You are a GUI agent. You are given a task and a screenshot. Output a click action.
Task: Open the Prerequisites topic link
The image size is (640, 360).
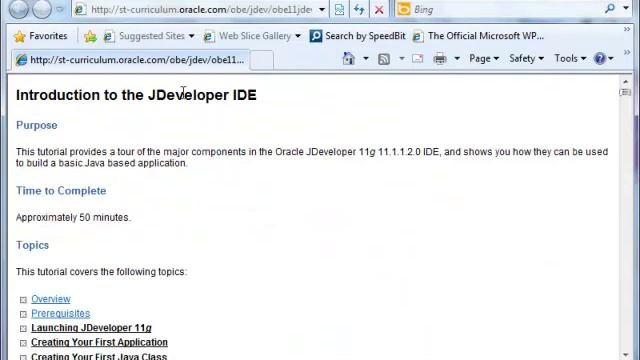[60, 313]
